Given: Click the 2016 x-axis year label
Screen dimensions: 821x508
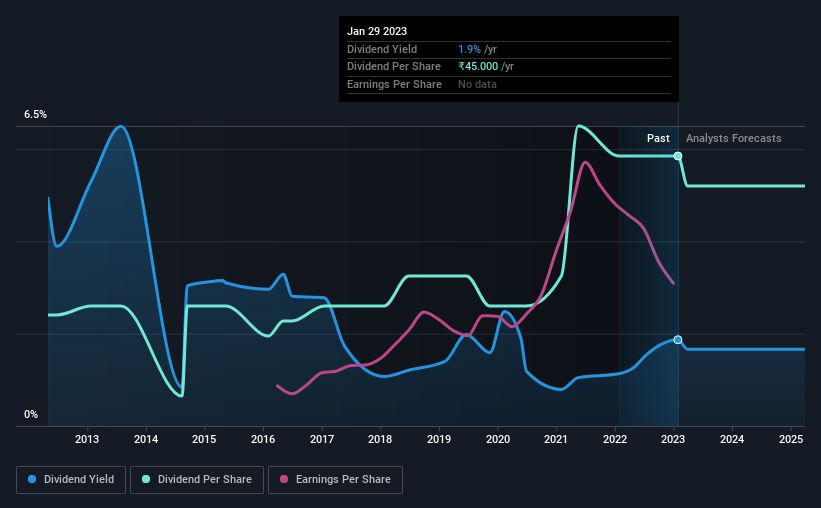Looking at the screenshot, I should 263,439.
